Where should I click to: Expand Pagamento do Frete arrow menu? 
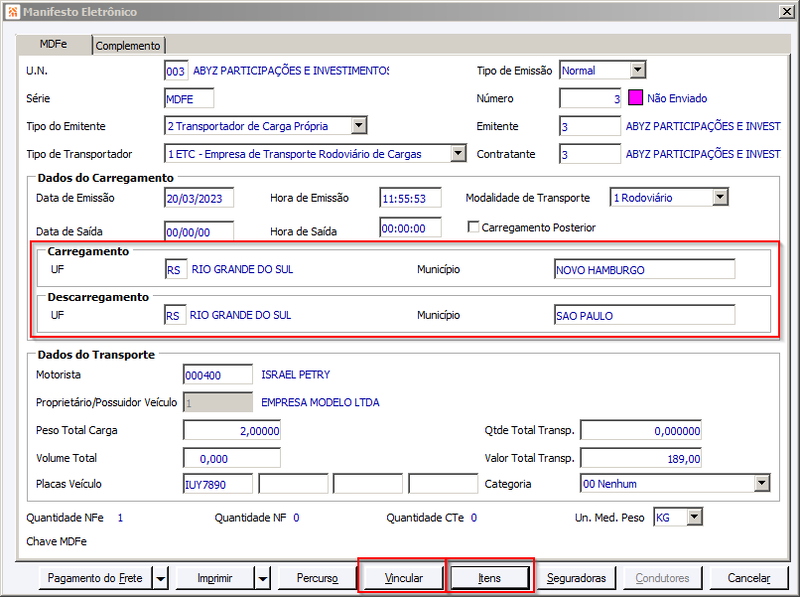point(160,578)
